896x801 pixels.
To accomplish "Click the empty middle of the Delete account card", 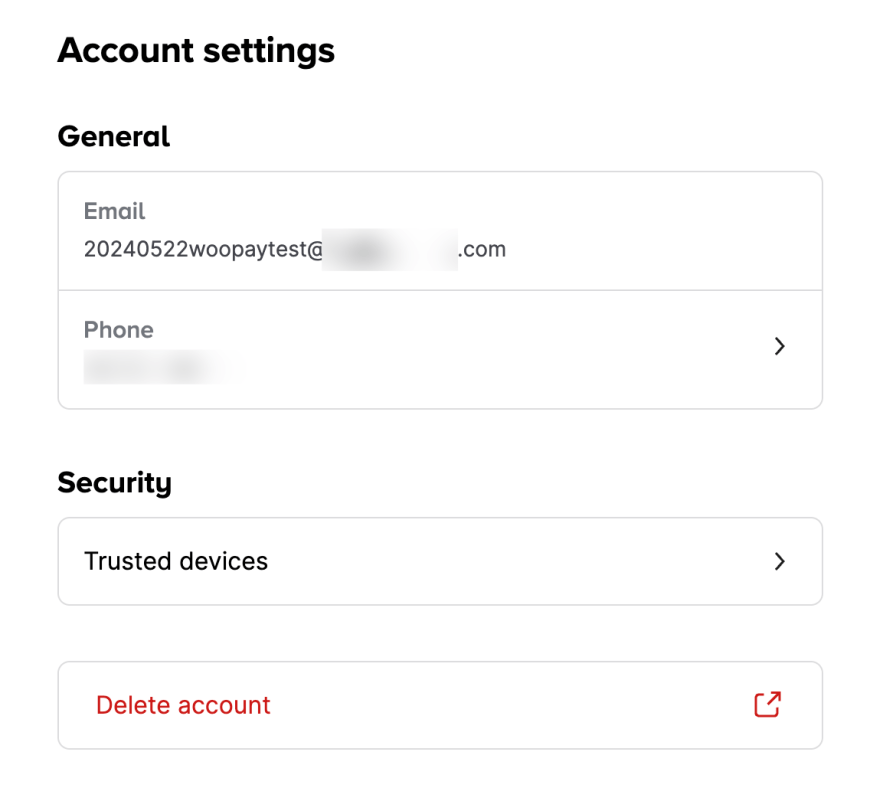I will (x=500, y=705).
